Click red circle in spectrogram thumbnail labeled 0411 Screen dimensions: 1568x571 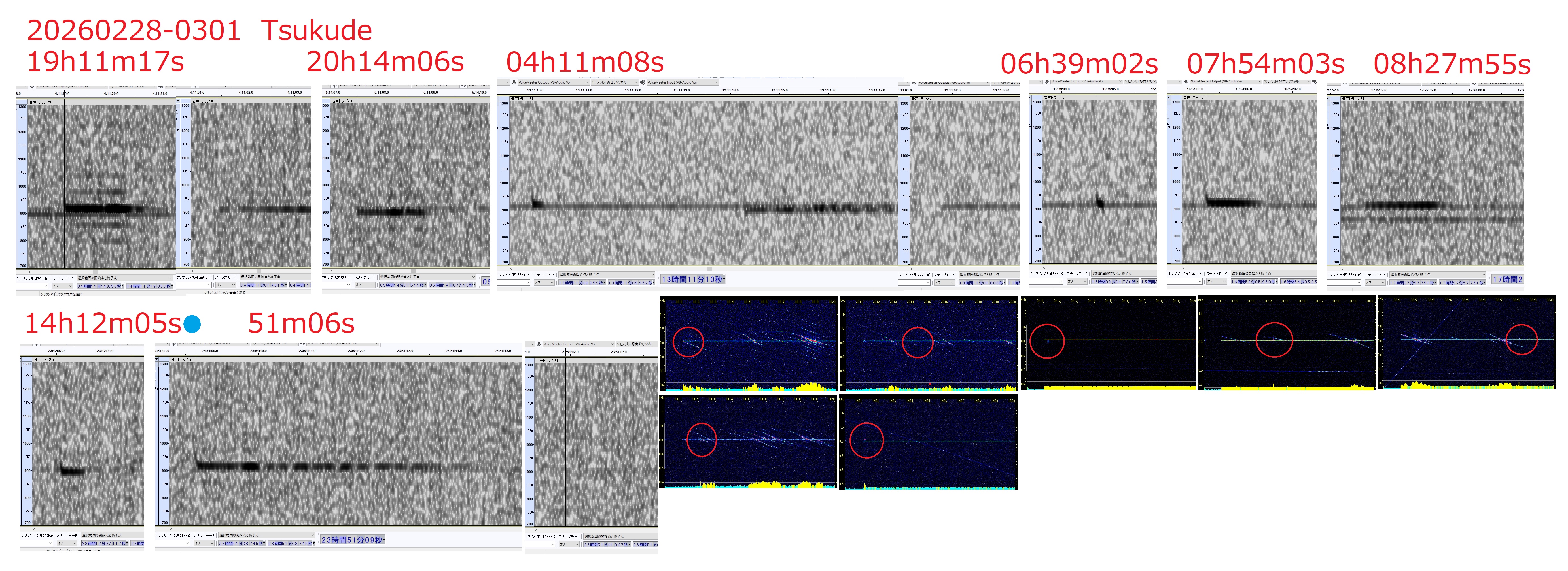click(1047, 340)
